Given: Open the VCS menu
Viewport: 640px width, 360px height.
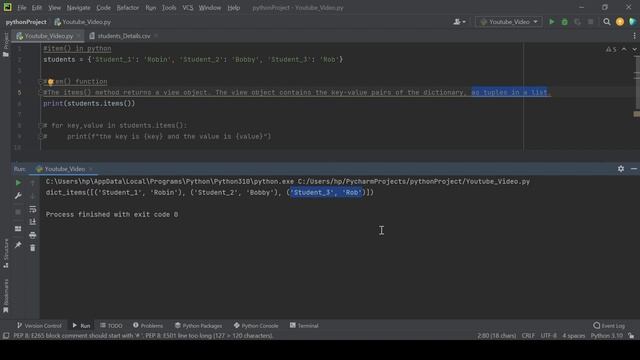Looking at the screenshot, I should click(x=188, y=8).
